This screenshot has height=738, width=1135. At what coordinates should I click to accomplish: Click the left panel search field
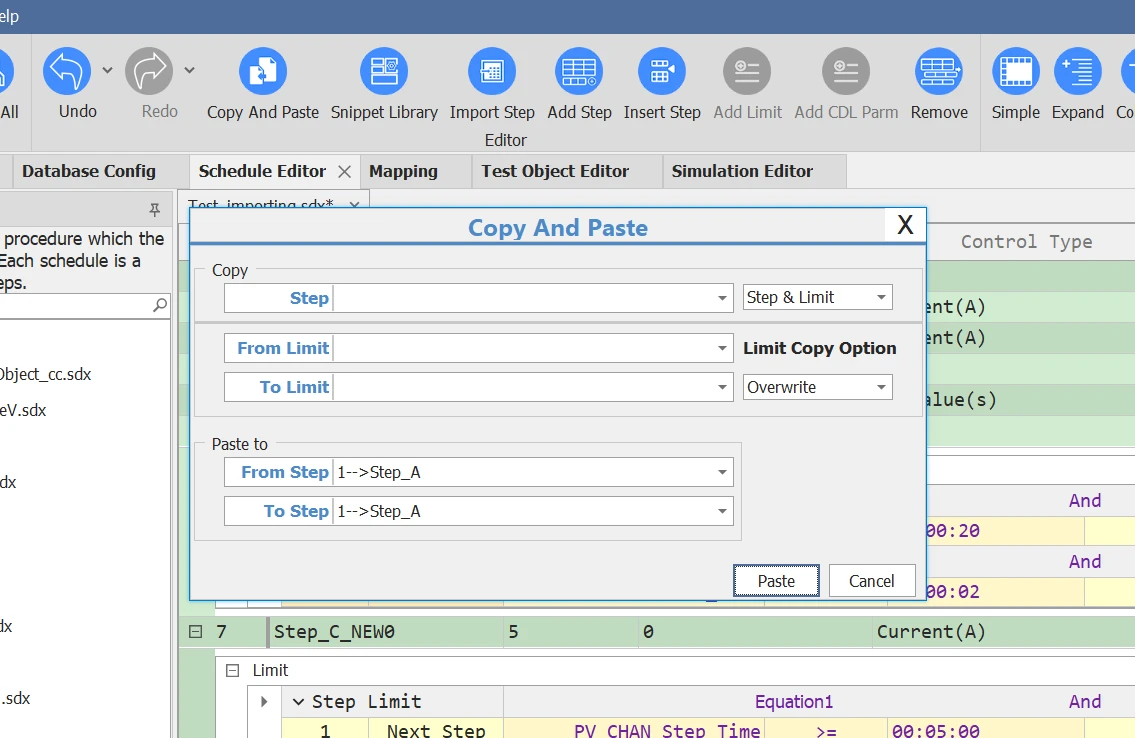[75, 306]
